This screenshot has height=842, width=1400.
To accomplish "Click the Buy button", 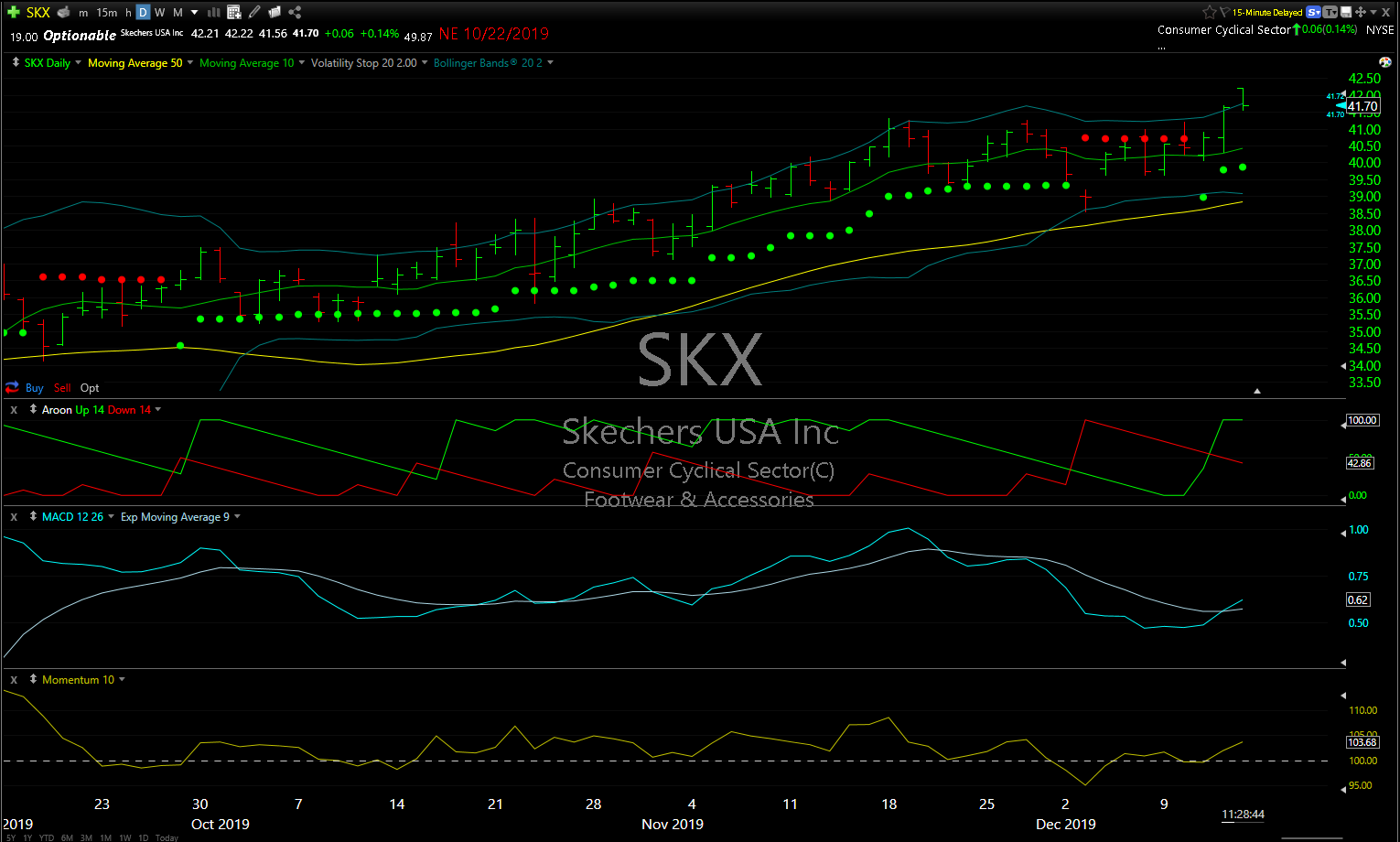I will [x=34, y=387].
